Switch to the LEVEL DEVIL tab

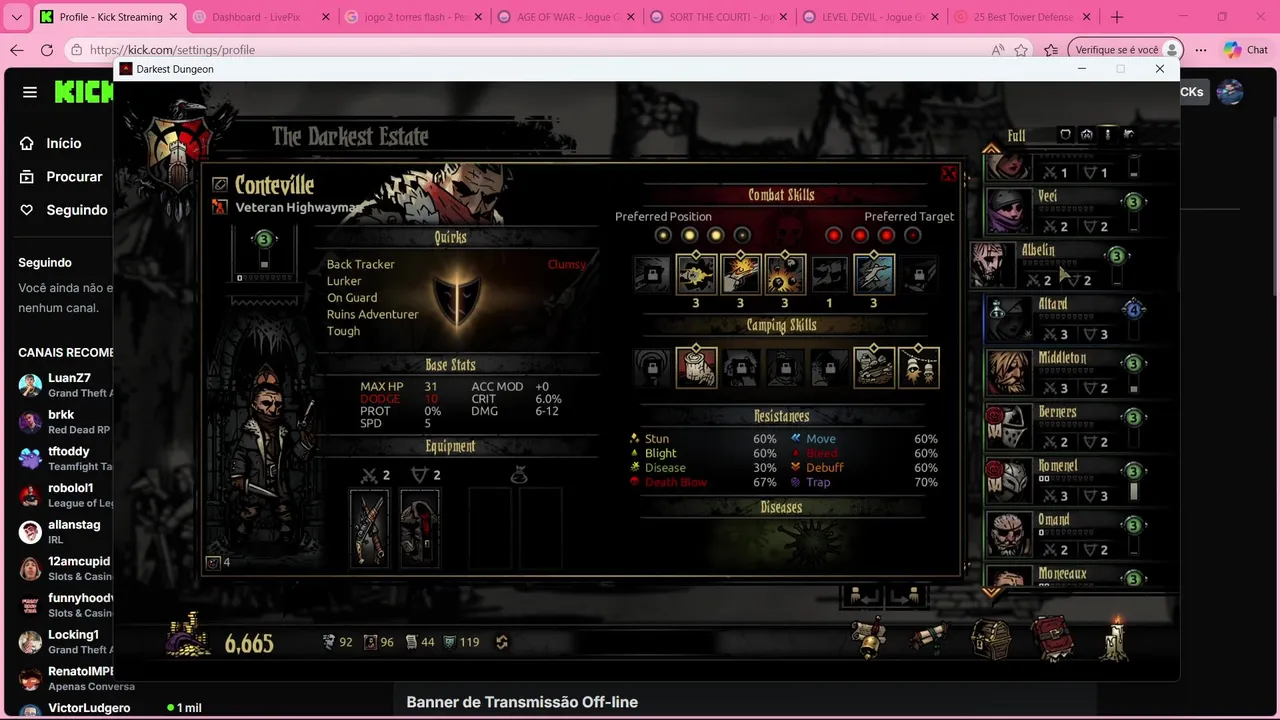point(870,17)
